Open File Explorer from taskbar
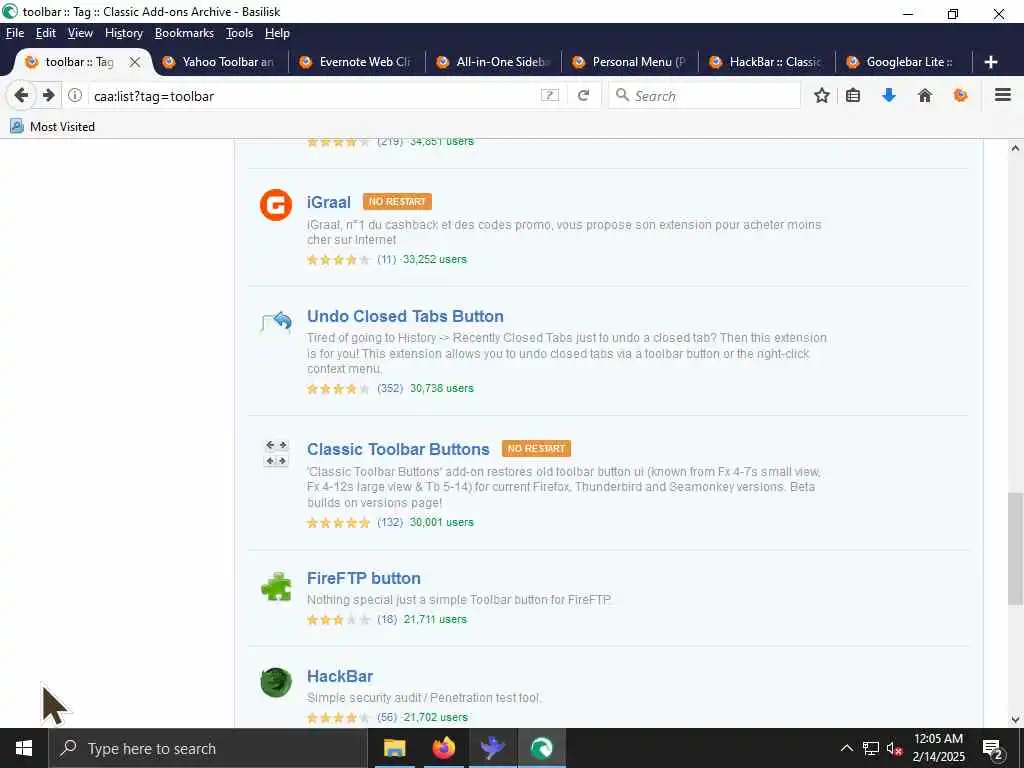The image size is (1024, 768). 394,748
